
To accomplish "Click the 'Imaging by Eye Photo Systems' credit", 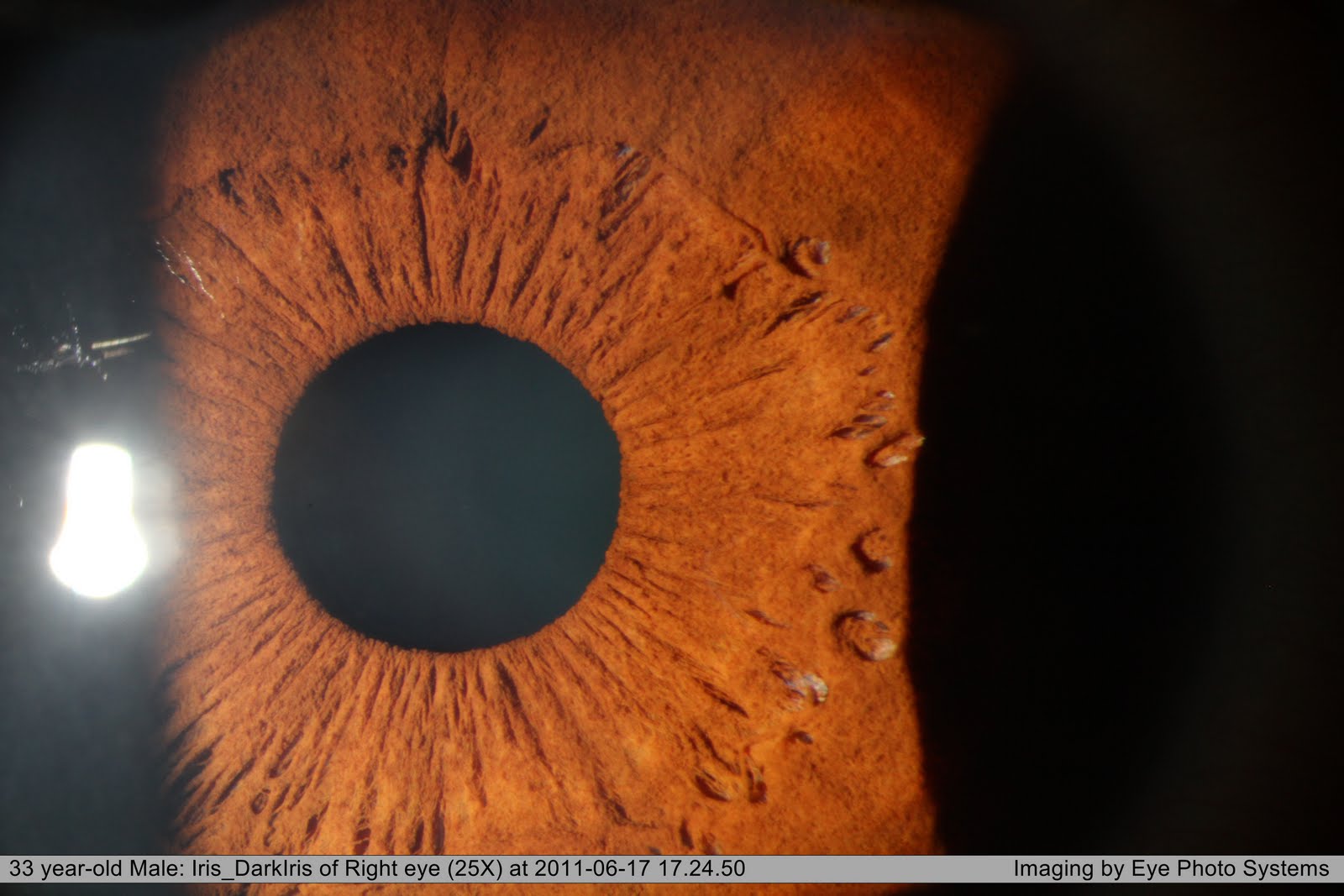I will tap(1171, 868).
